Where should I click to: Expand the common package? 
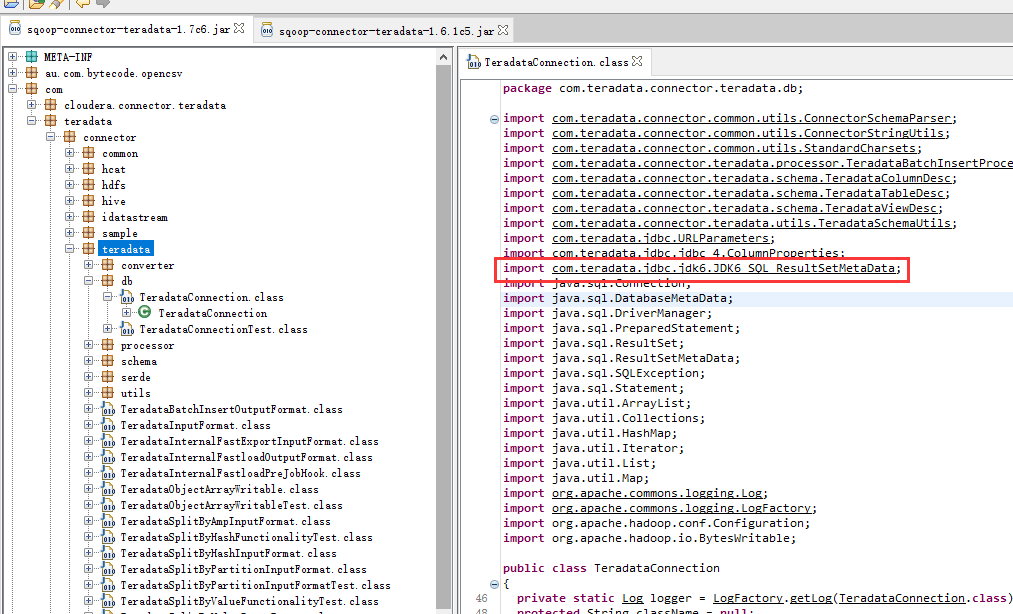tap(69, 153)
